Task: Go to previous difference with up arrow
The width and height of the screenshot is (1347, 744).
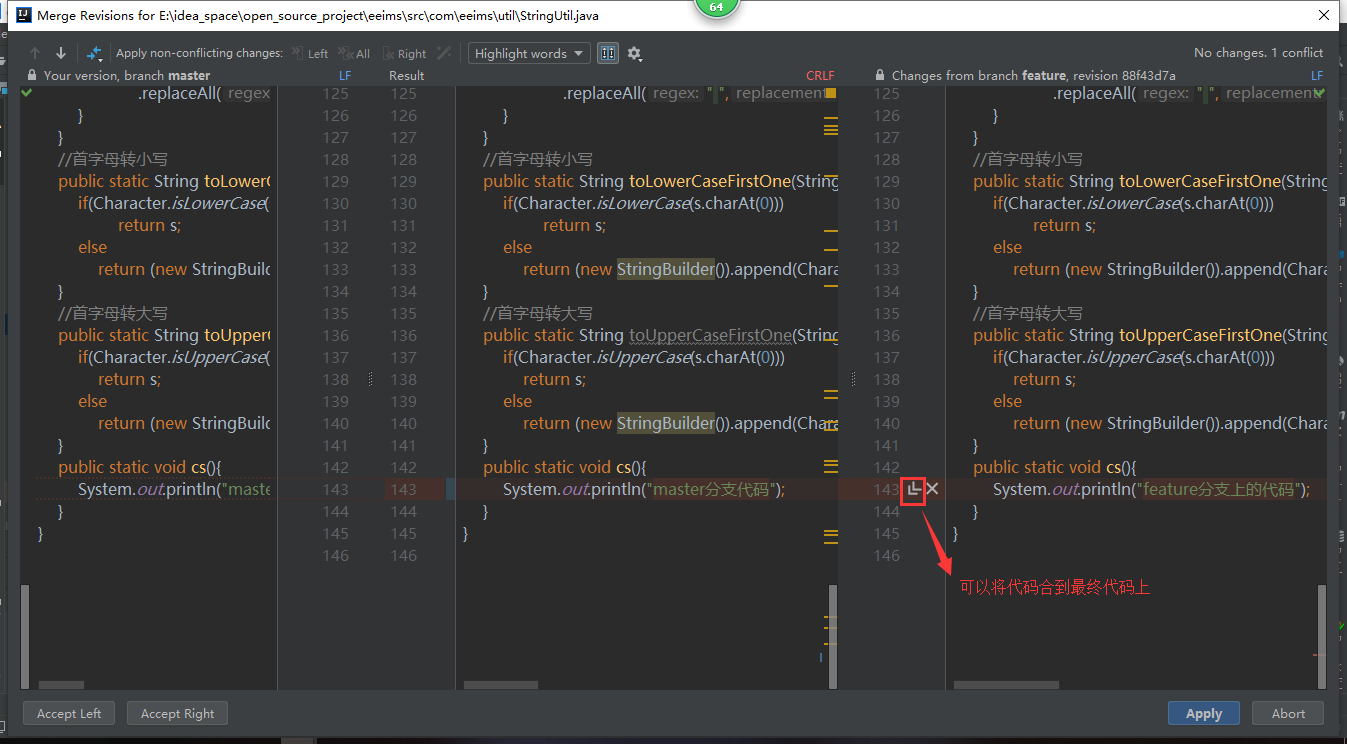Action: pos(36,53)
